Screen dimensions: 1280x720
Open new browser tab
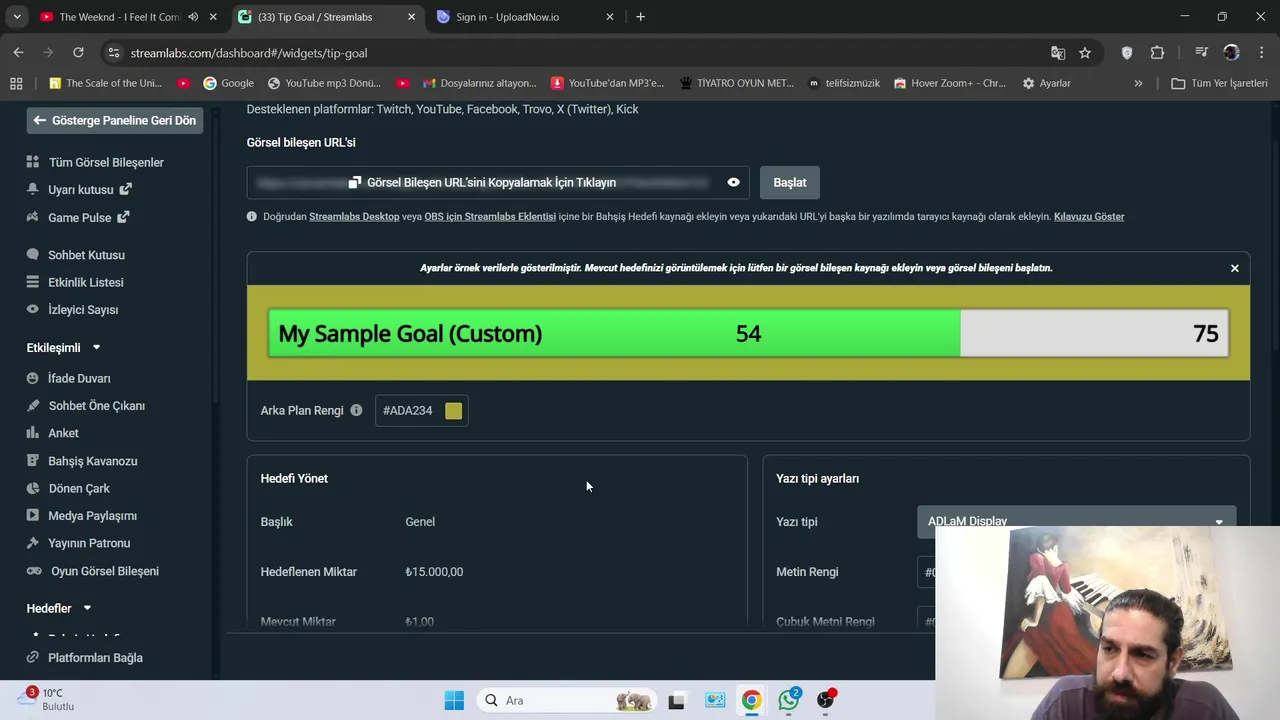tap(640, 17)
